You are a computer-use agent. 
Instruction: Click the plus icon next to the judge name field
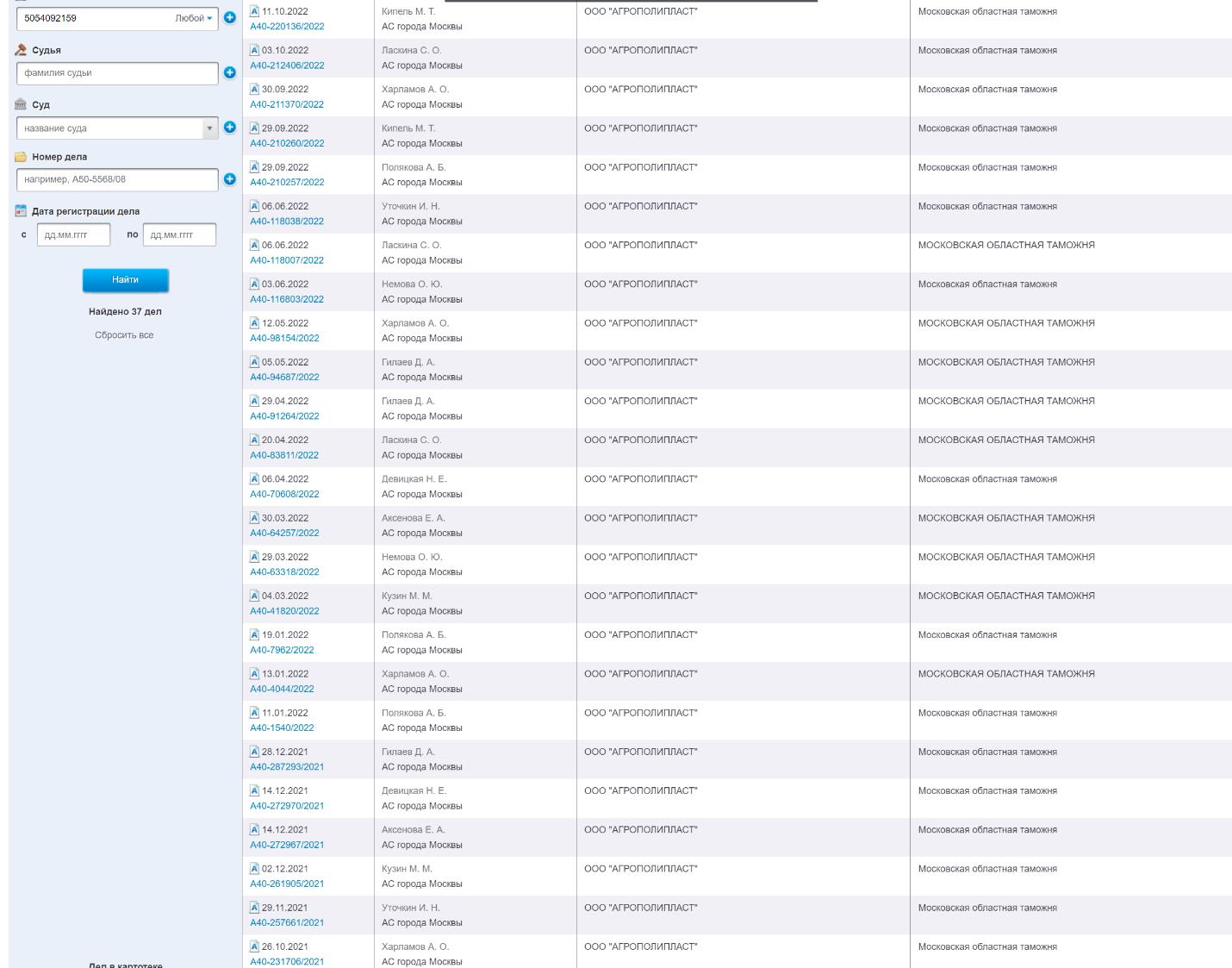tap(229, 72)
